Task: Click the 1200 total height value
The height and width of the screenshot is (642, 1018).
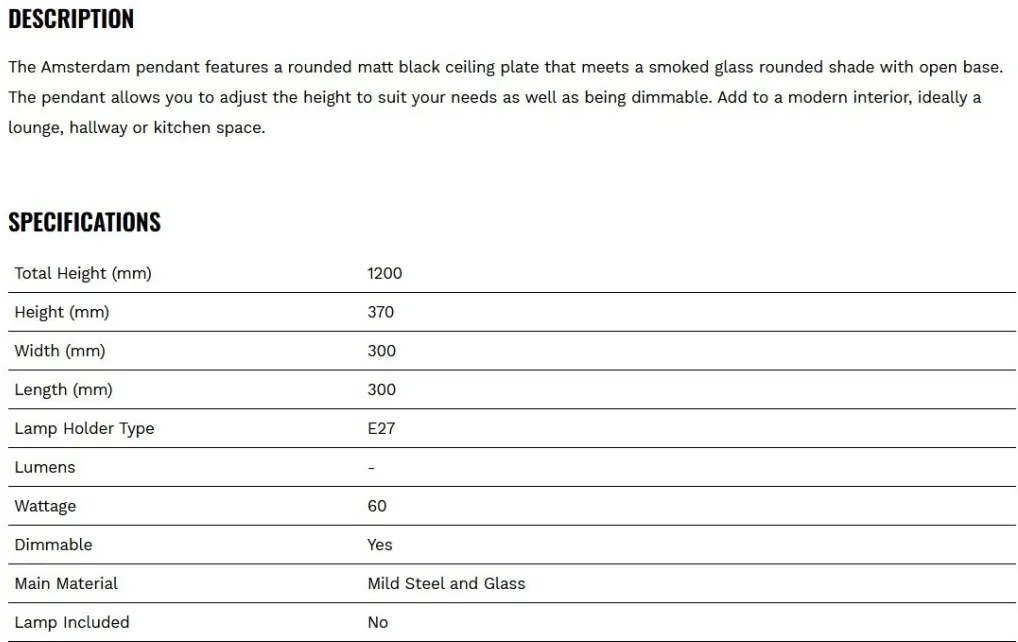Action: [384, 273]
